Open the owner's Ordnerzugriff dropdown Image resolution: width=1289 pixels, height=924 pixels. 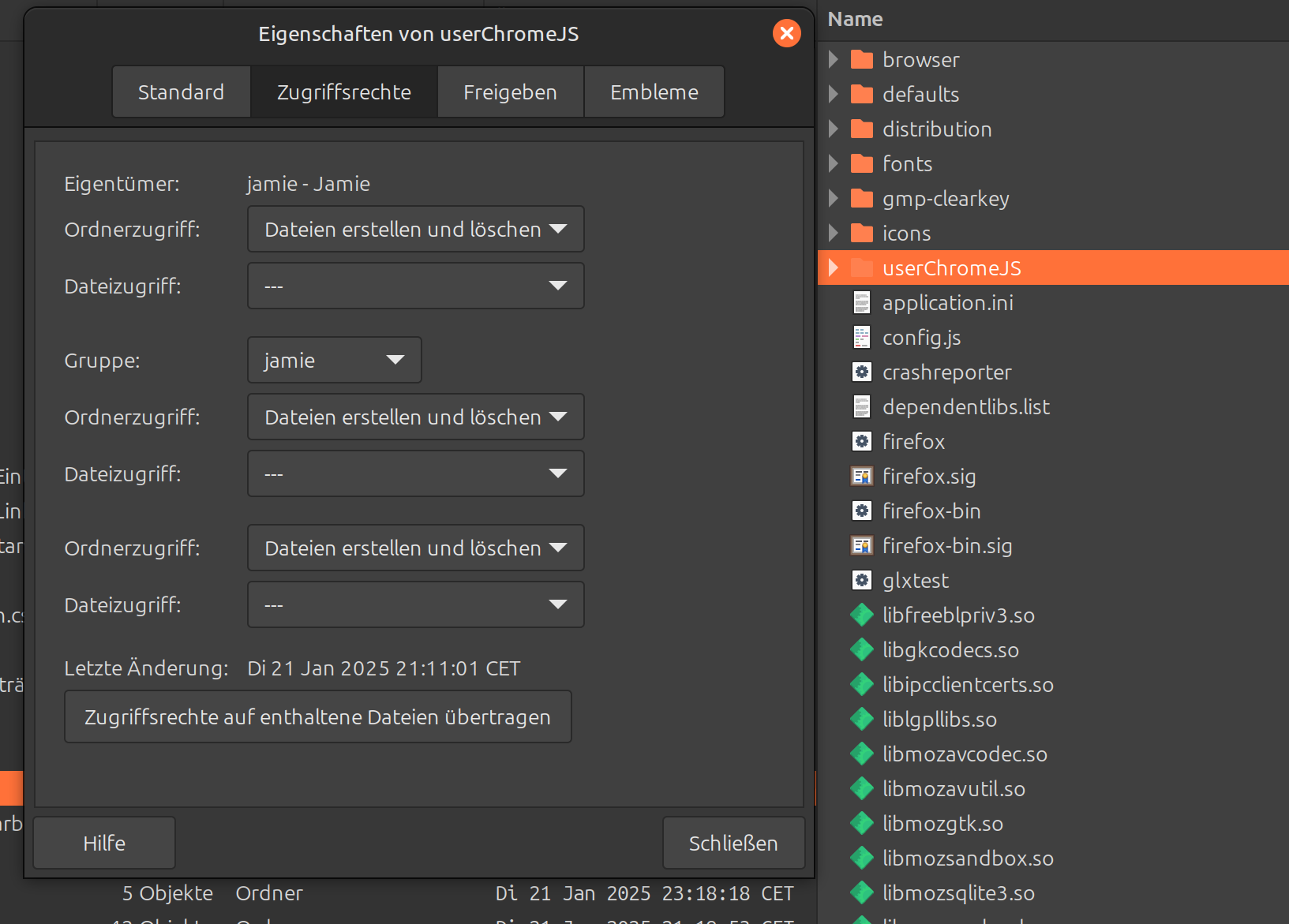tap(415, 230)
